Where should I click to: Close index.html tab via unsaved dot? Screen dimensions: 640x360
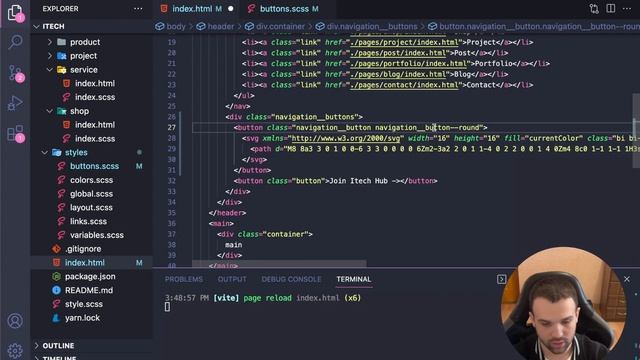tap(231, 9)
